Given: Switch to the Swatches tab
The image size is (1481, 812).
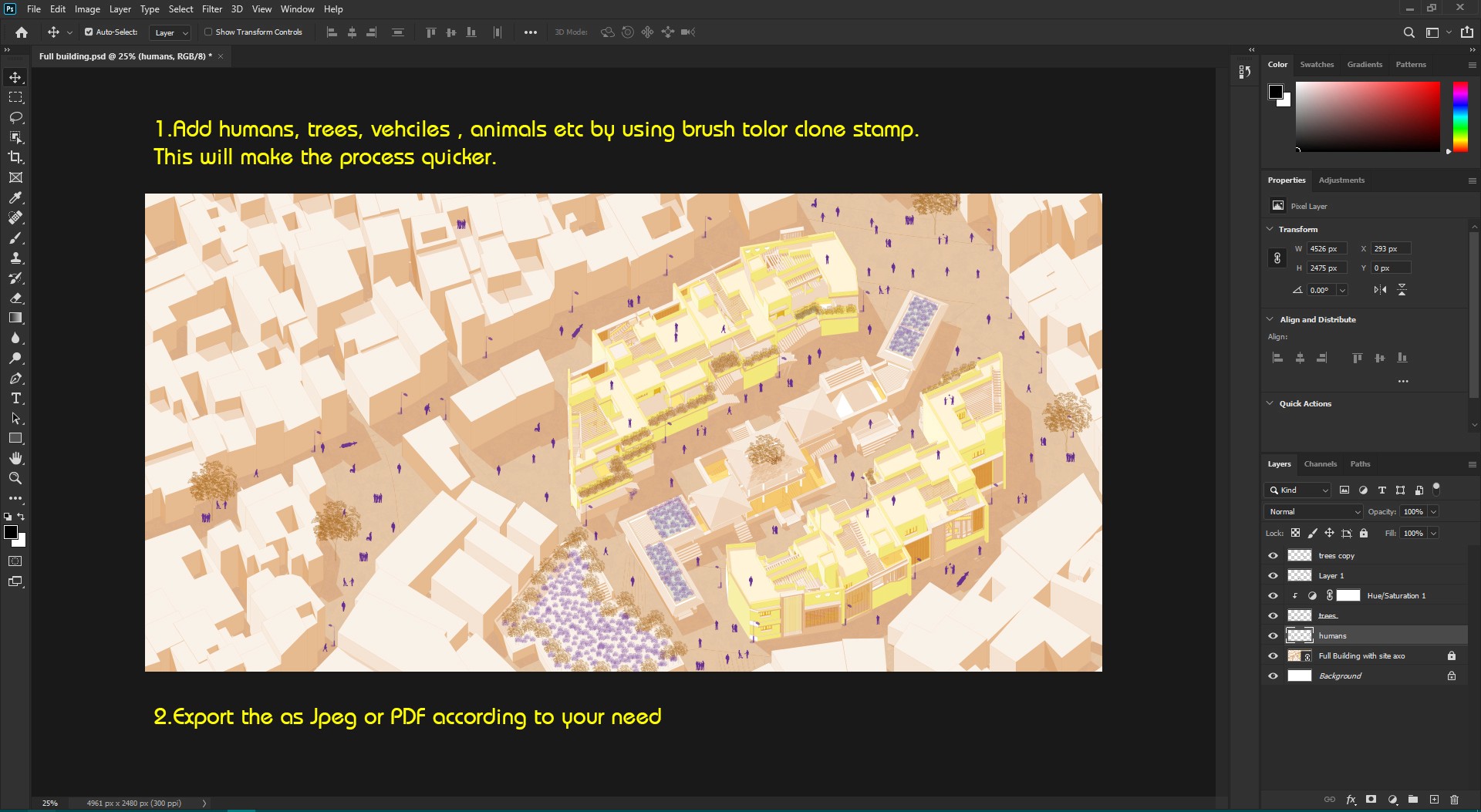Looking at the screenshot, I should pos(1317,65).
